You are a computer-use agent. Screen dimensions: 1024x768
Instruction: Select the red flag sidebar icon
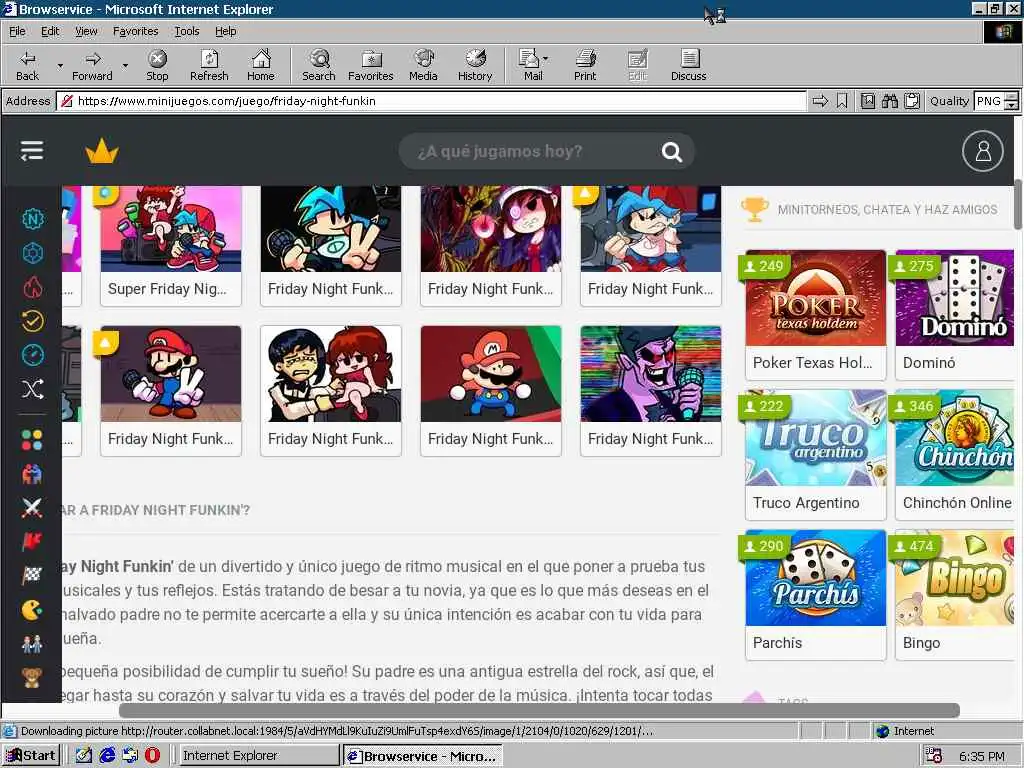[x=32, y=541]
